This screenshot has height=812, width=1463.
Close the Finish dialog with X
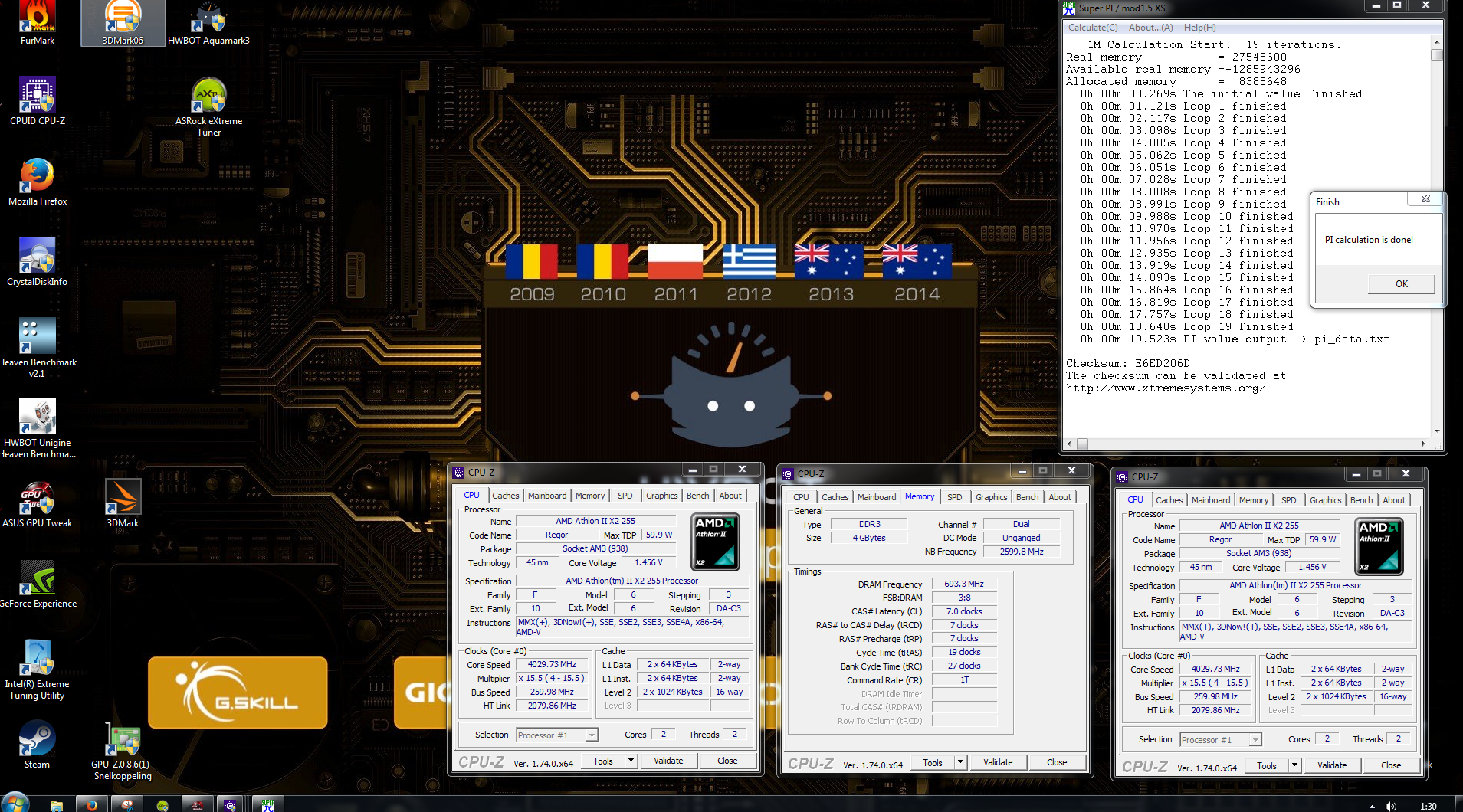tap(1425, 199)
